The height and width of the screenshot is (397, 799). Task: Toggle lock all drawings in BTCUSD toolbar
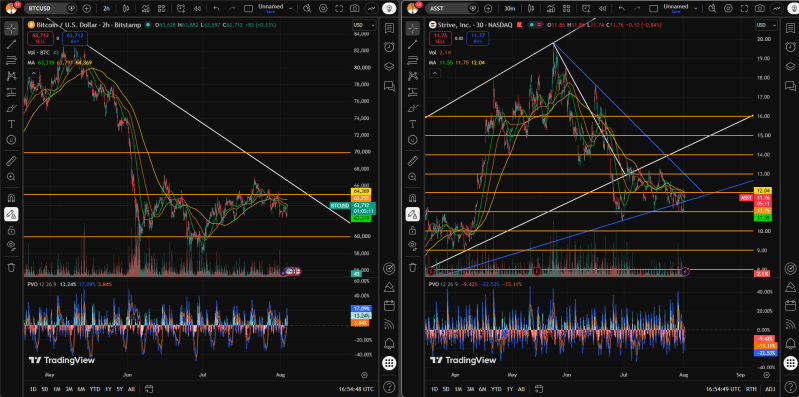click(x=11, y=230)
